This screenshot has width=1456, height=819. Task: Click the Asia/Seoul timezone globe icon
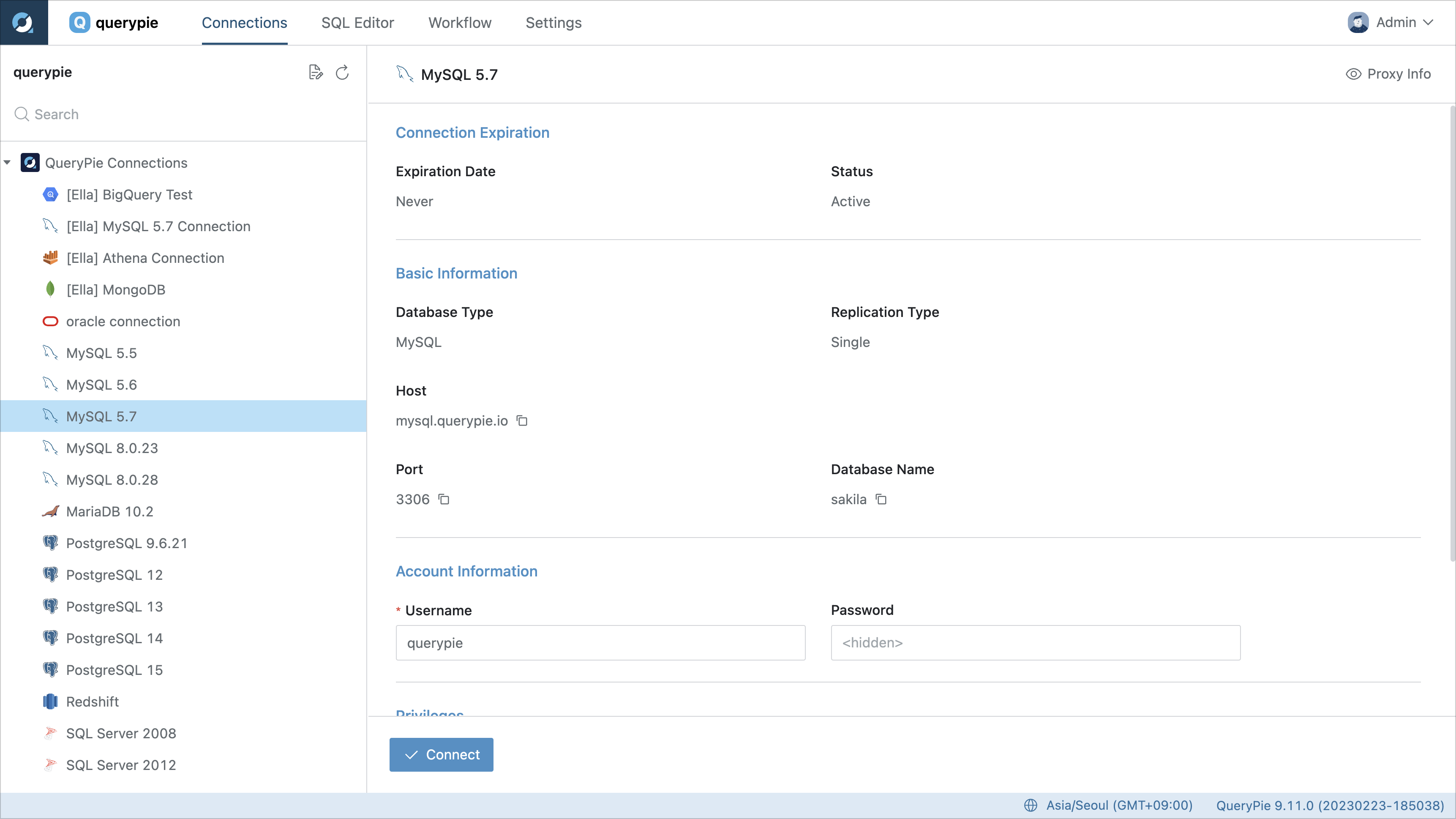[1031, 805]
